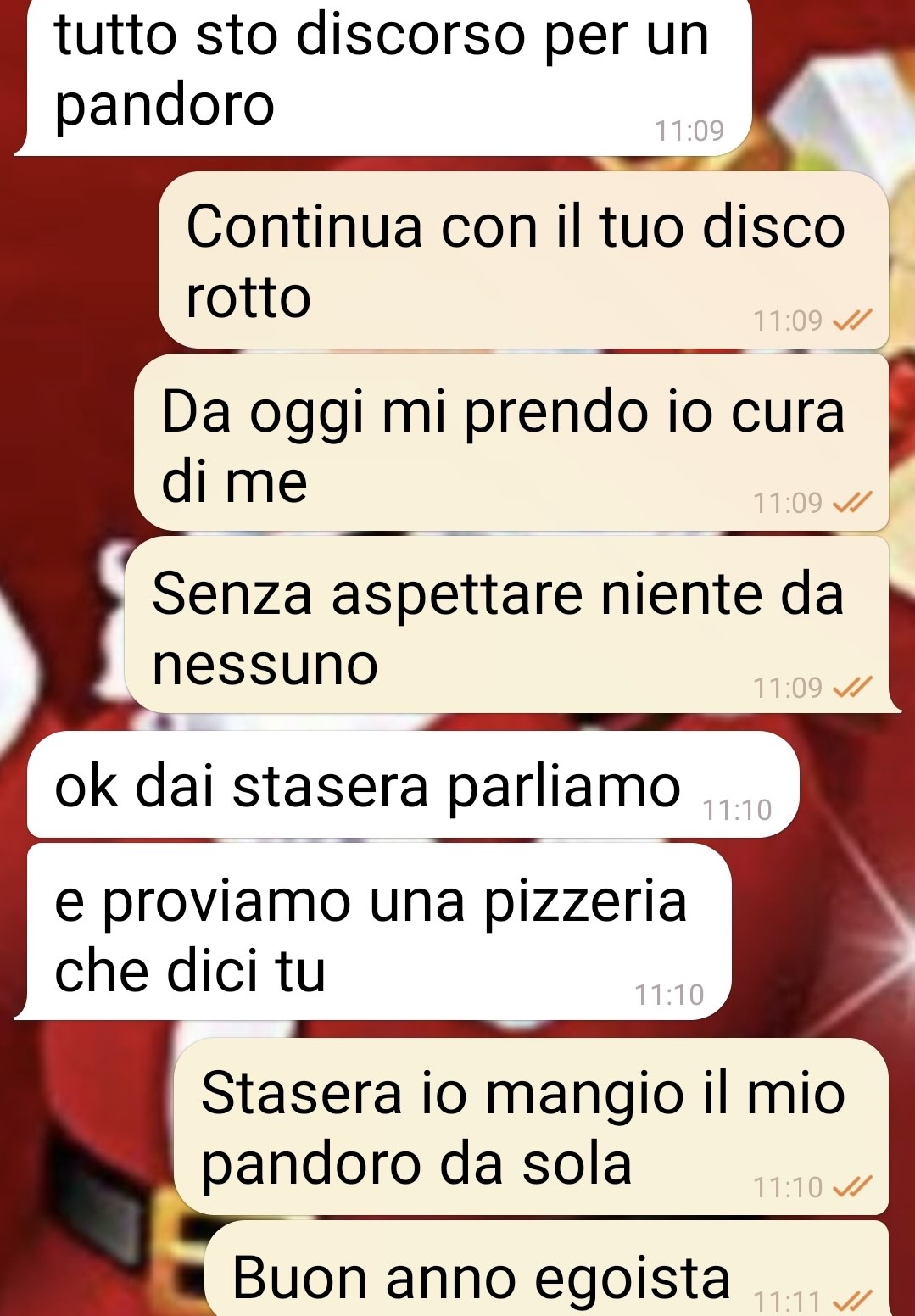The height and width of the screenshot is (1316, 915).
Task: Tap the read ticks on 'Senza aspettare niente da nessuno'
Action: point(852,687)
